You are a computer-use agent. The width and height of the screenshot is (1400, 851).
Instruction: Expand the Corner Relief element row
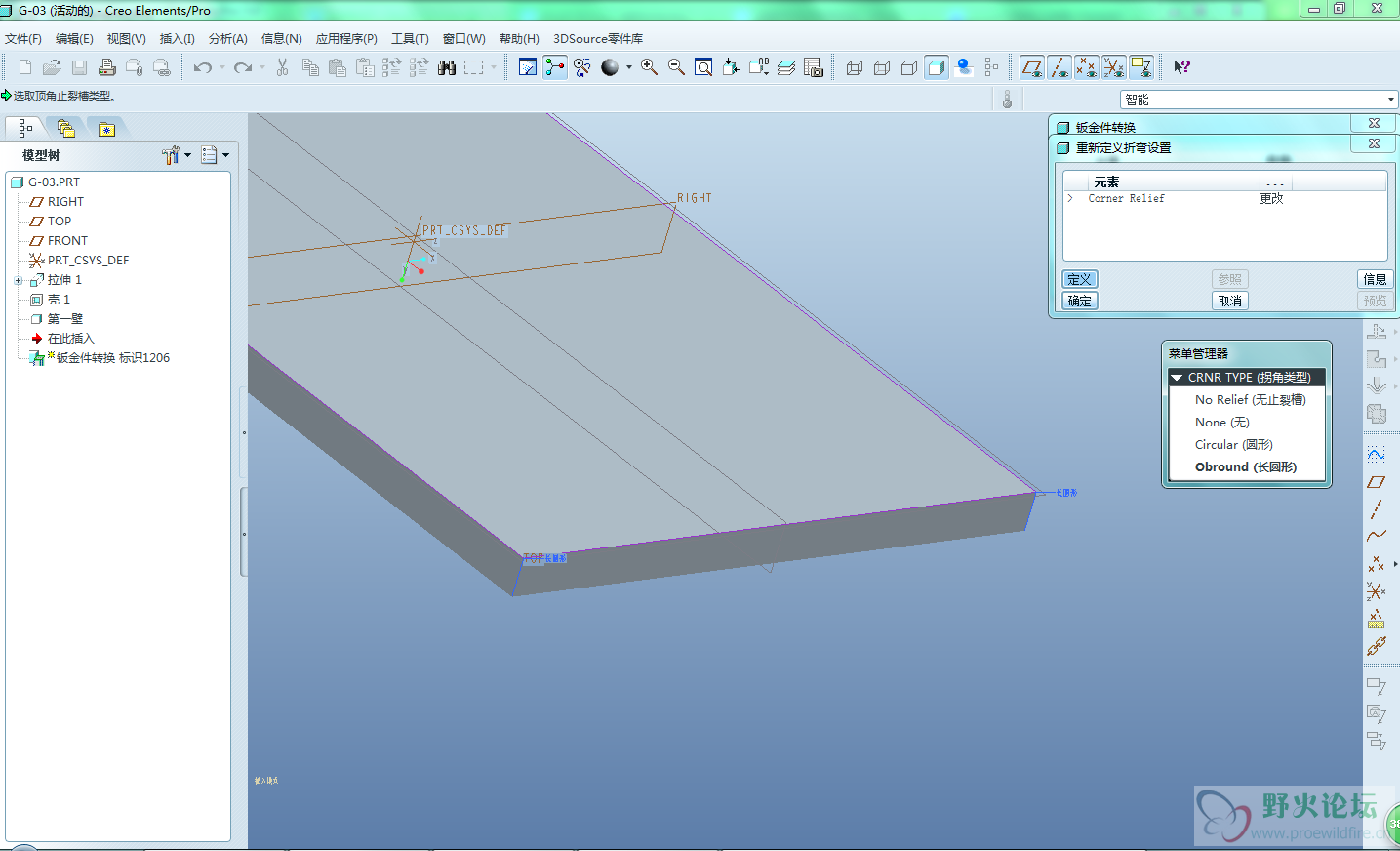(1070, 198)
